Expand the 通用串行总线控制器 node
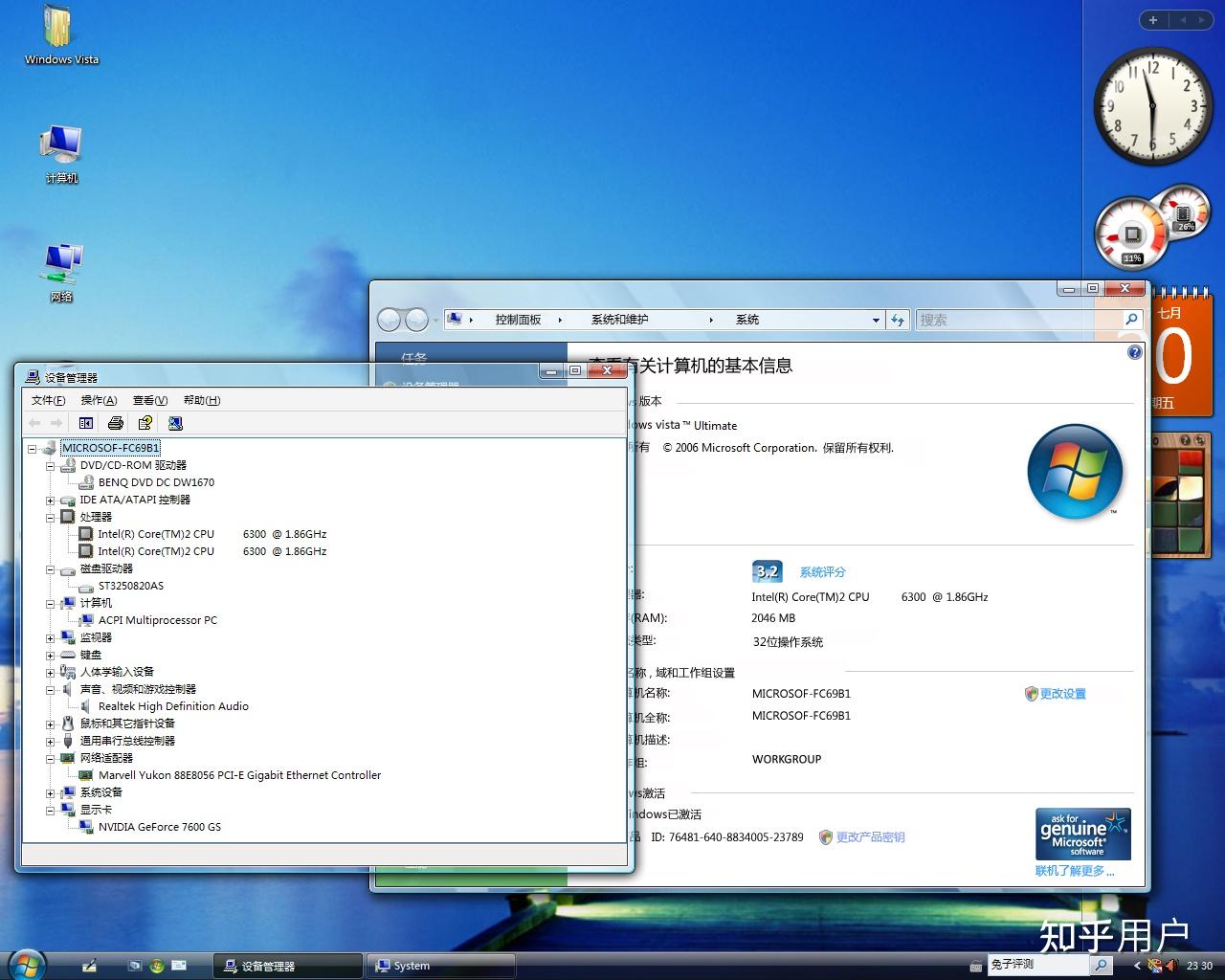This screenshot has height=980, width=1225. [51, 741]
